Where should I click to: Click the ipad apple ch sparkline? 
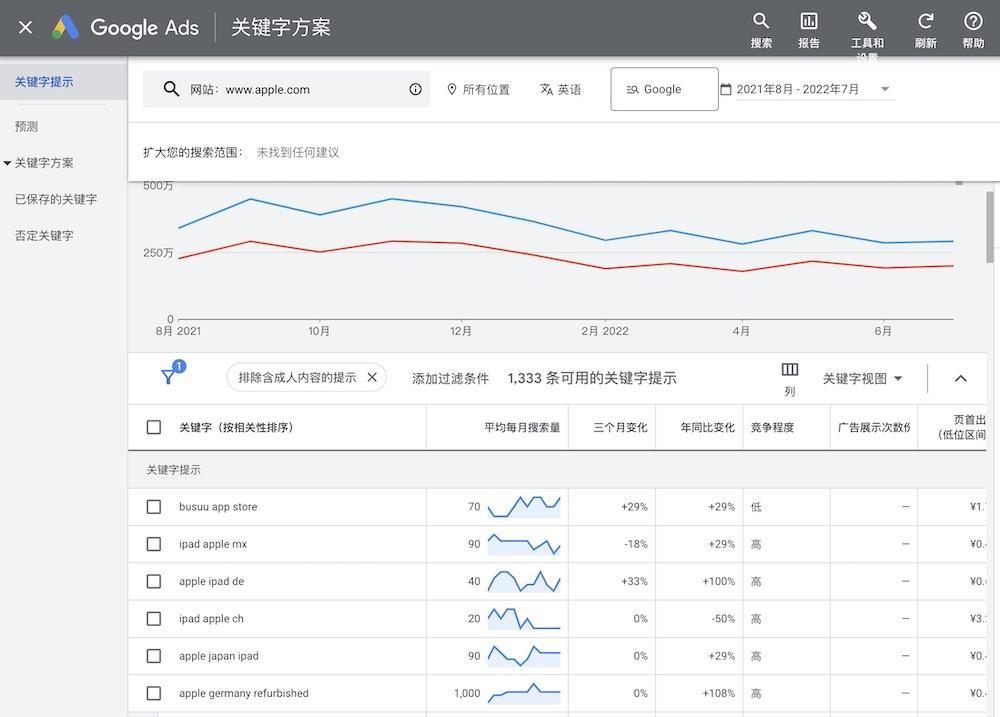pos(524,619)
